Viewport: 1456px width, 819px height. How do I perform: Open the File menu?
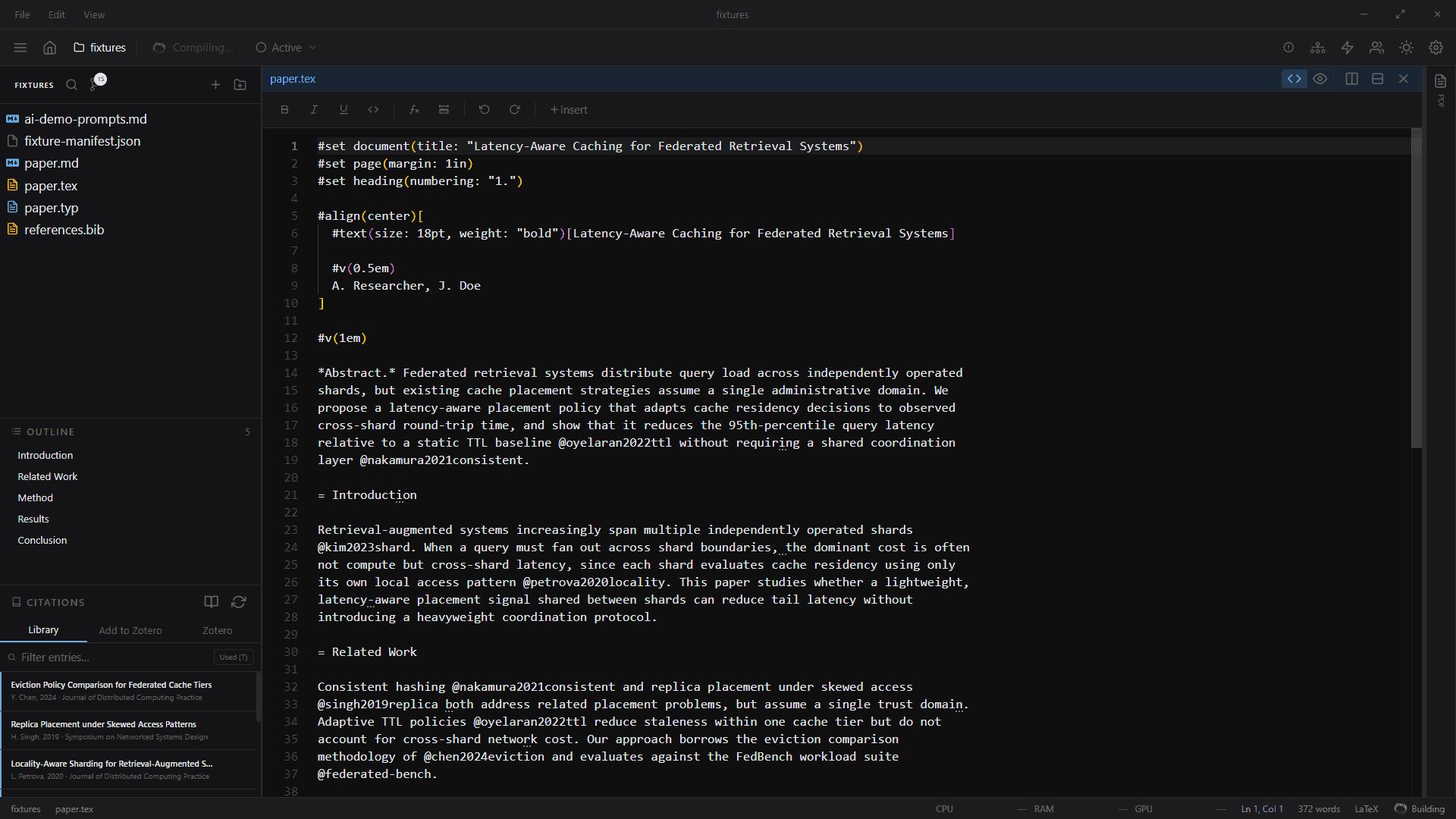(23, 14)
